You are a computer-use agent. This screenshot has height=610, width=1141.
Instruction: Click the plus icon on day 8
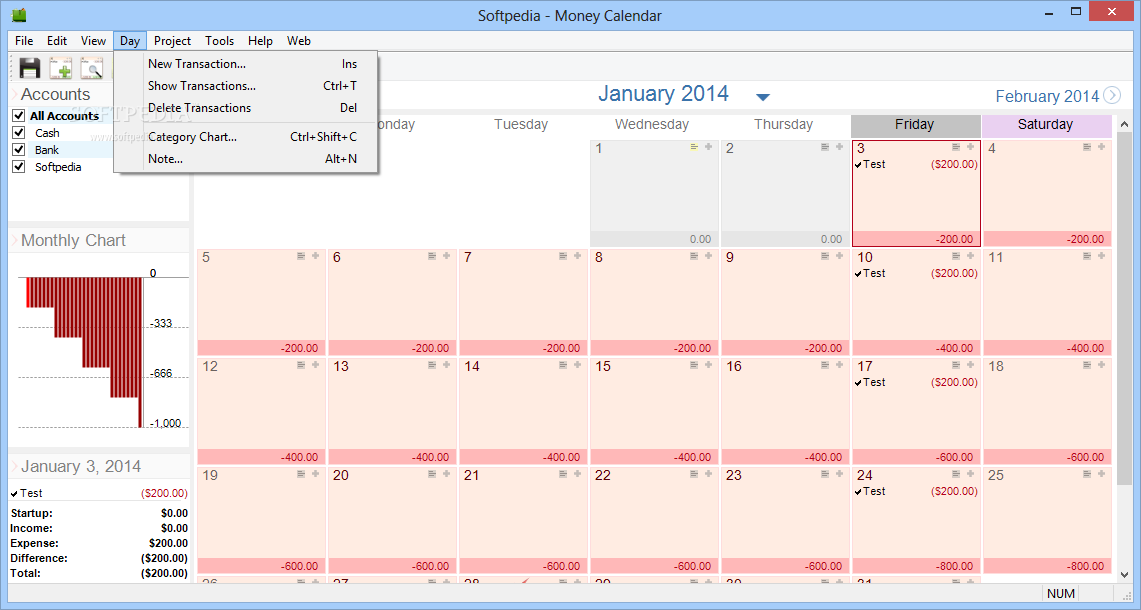click(x=709, y=256)
